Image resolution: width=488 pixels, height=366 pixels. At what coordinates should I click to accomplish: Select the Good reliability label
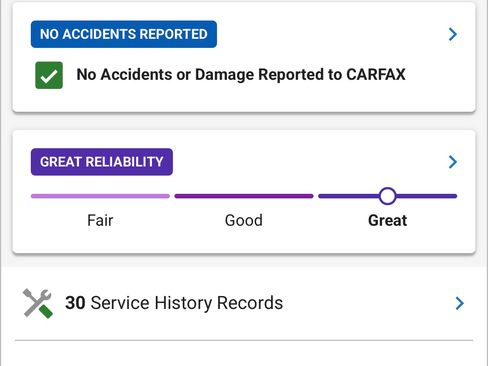pos(244,220)
